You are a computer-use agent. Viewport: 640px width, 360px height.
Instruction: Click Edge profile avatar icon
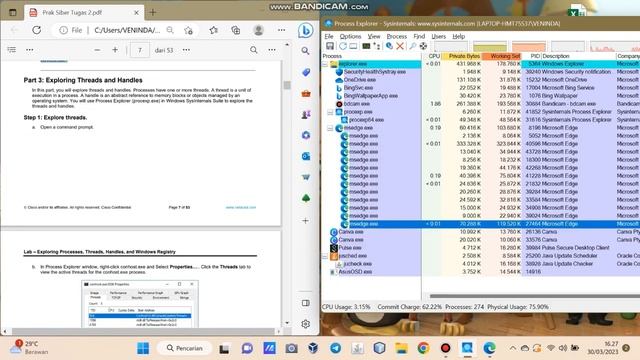tap(258, 30)
